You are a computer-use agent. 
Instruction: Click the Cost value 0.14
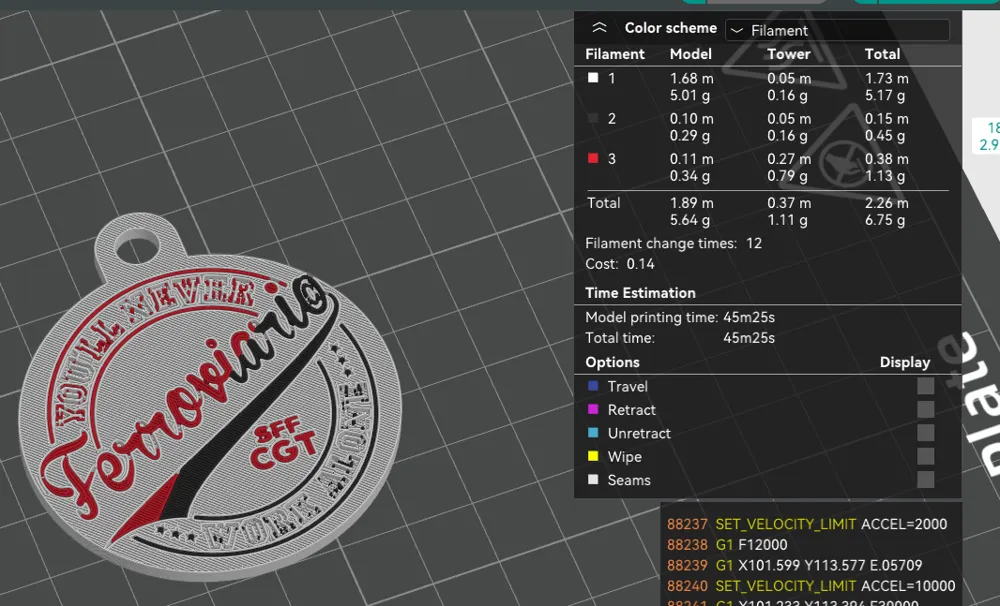coord(640,263)
